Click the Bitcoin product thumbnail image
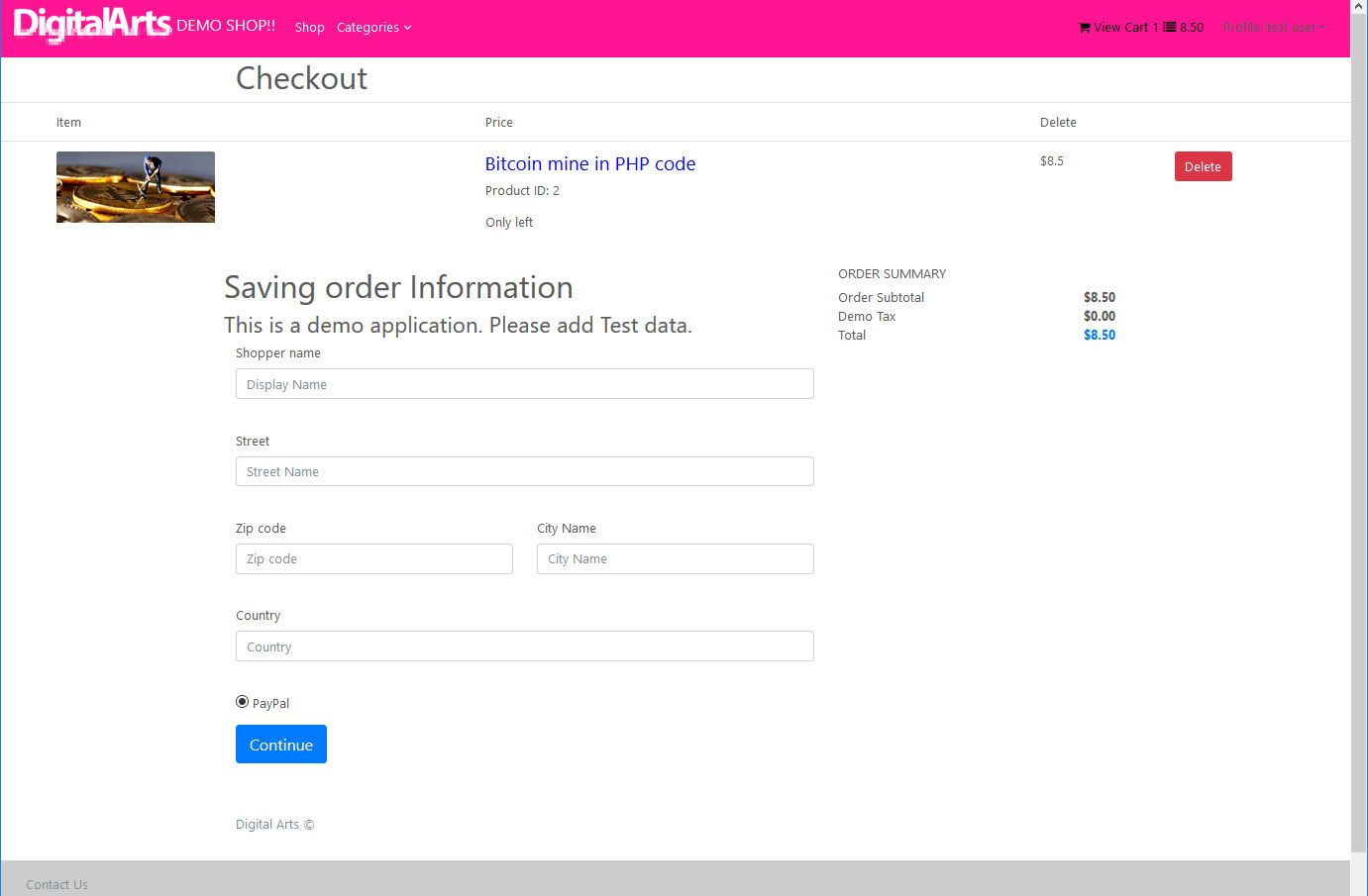 pyautogui.click(x=136, y=187)
